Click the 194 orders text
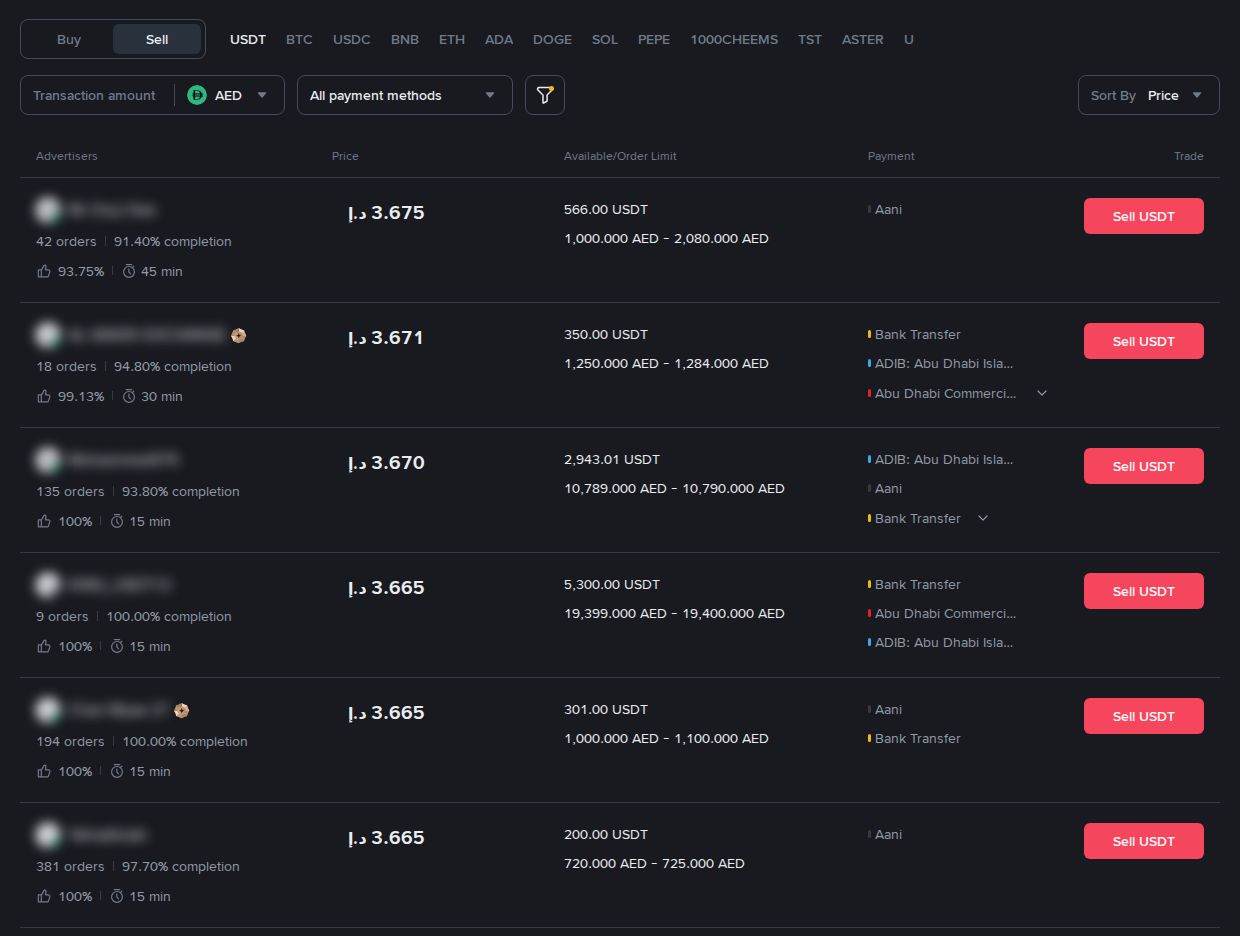This screenshot has height=936, width=1240. point(70,741)
